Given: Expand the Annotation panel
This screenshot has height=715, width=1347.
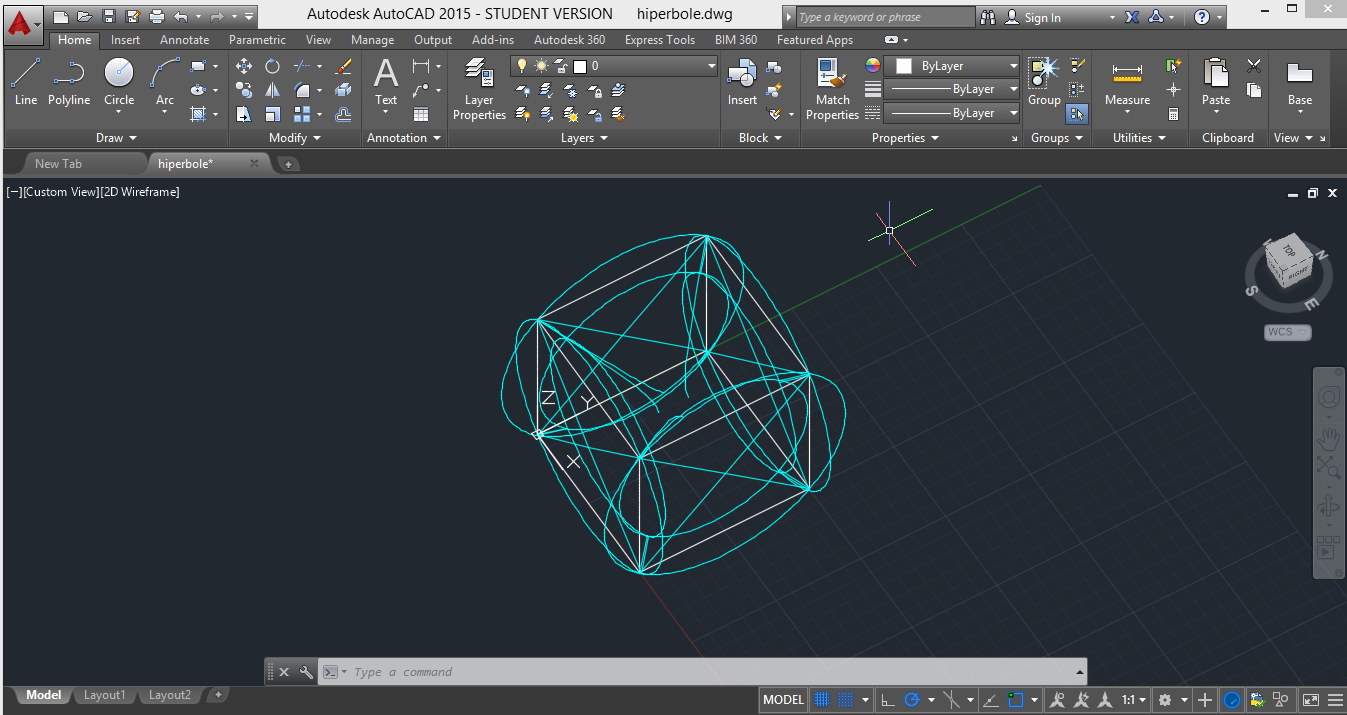Looking at the screenshot, I should pyautogui.click(x=404, y=138).
